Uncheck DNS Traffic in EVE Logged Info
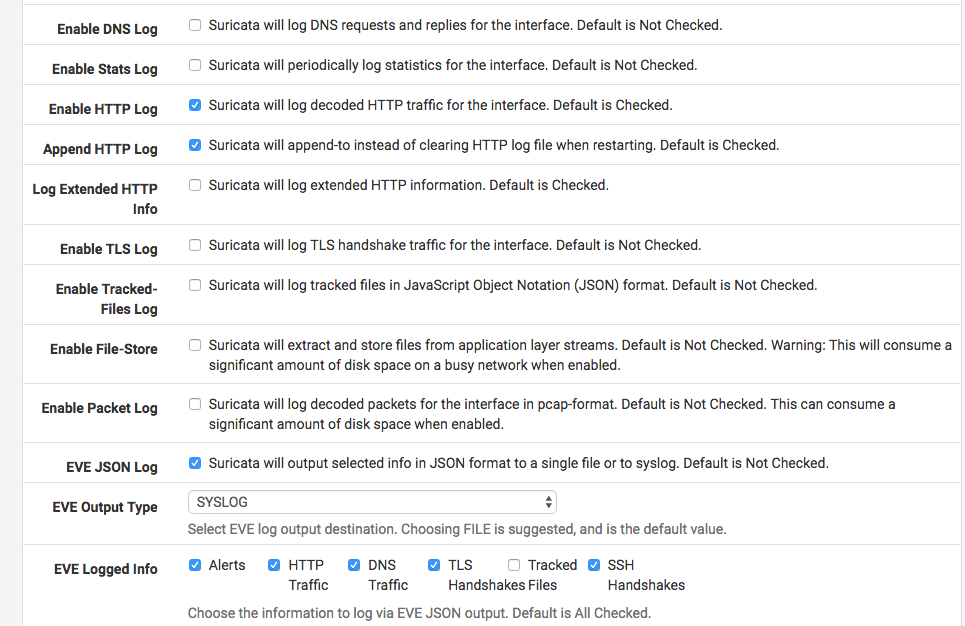965x626 pixels. (354, 565)
